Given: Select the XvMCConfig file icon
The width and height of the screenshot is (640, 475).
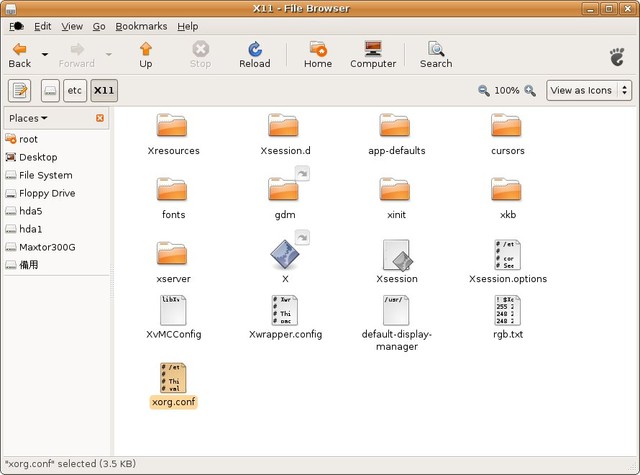Looking at the screenshot, I should coord(173,310).
